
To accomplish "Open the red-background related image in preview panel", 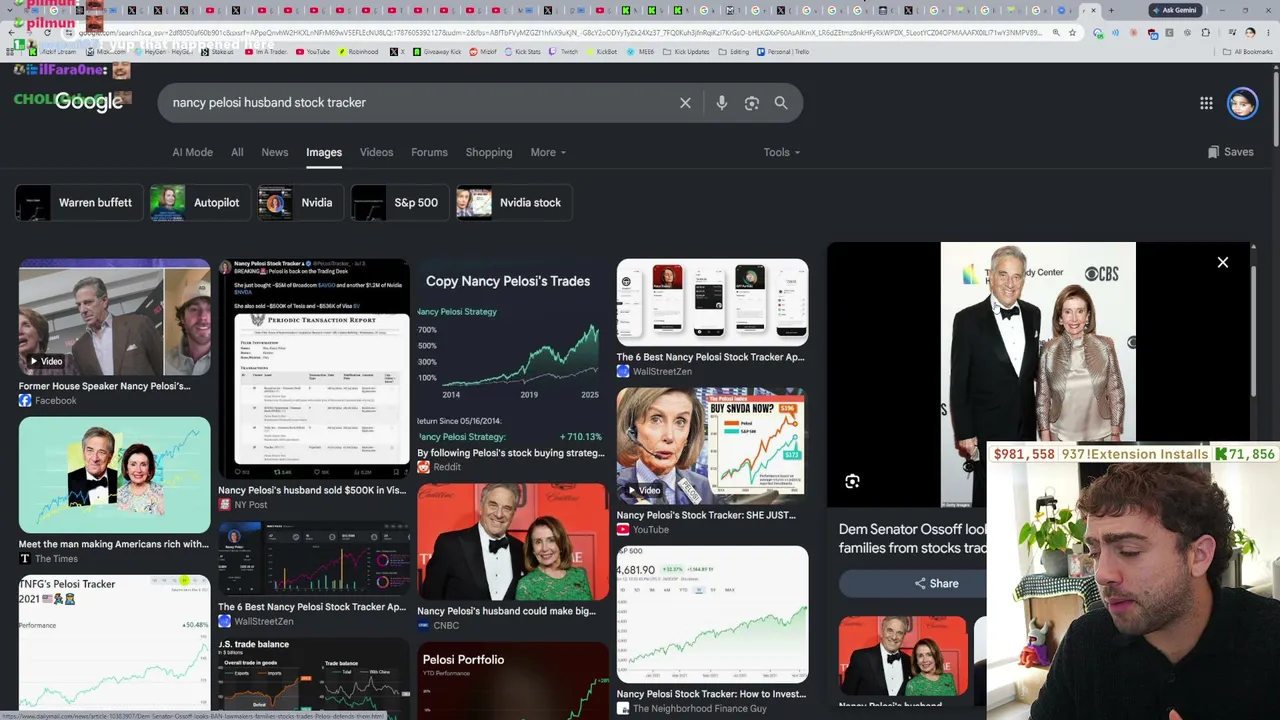I will coord(903,656).
